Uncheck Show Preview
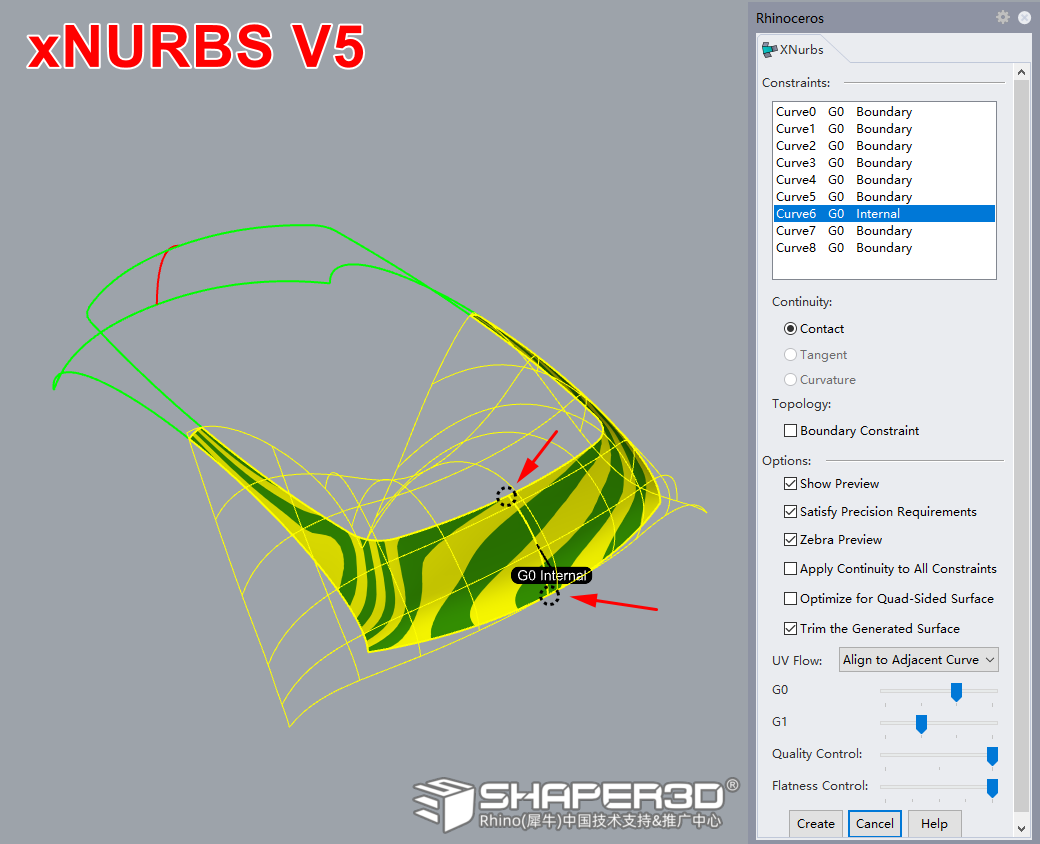1040x844 pixels. 791,483
